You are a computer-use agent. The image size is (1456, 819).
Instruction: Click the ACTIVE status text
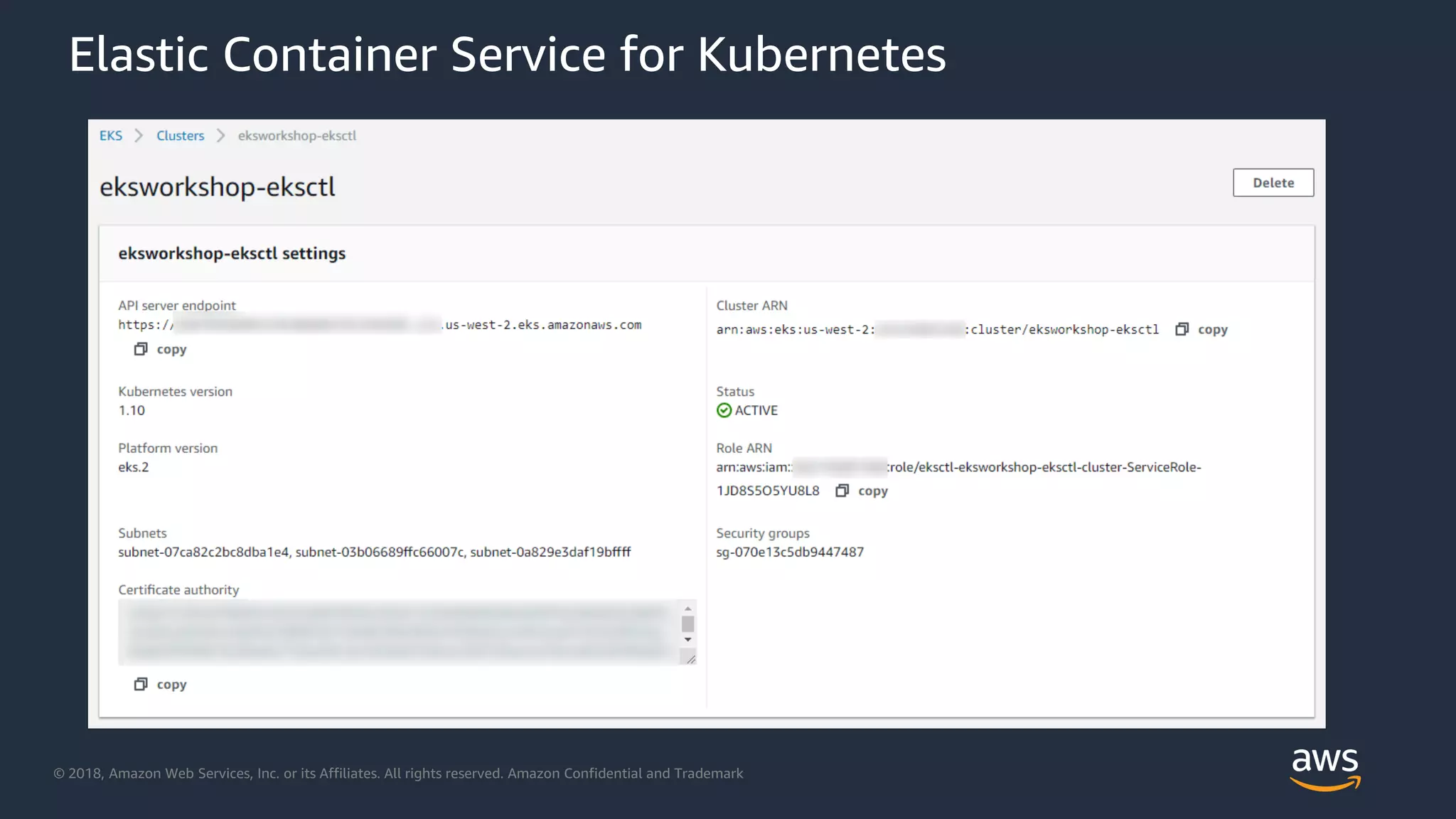[756, 410]
